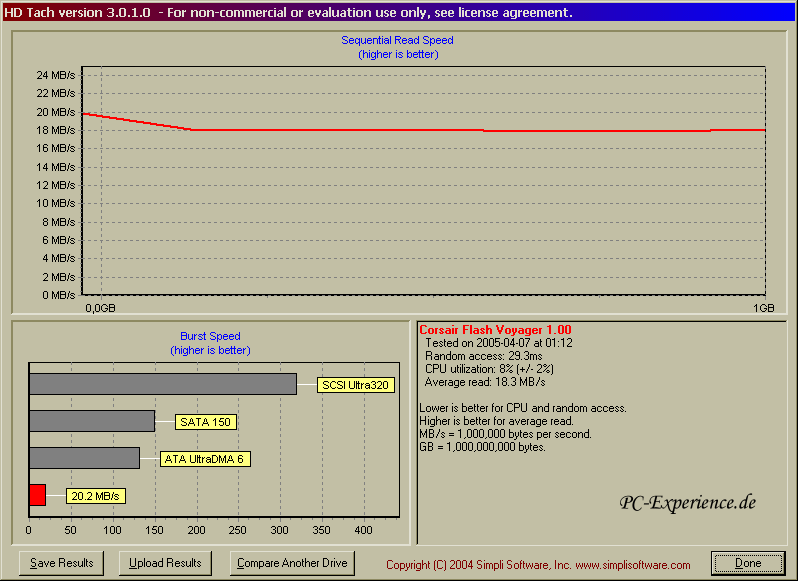Click the Tested on 2005-04-07 line
Image resolution: width=798 pixels, height=581 pixels.
coord(499,343)
